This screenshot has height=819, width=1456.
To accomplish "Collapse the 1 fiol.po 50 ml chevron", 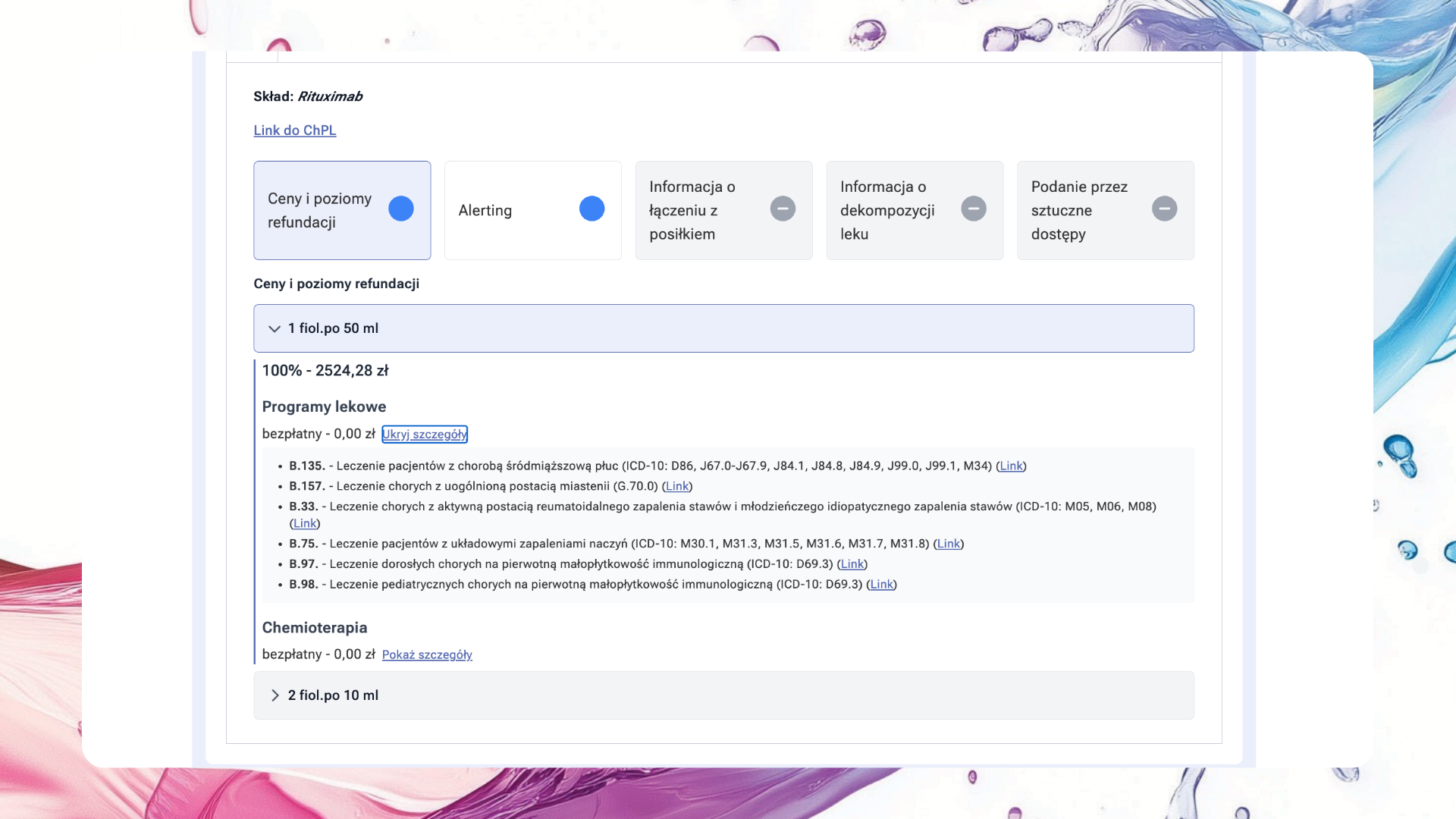I will click(275, 328).
